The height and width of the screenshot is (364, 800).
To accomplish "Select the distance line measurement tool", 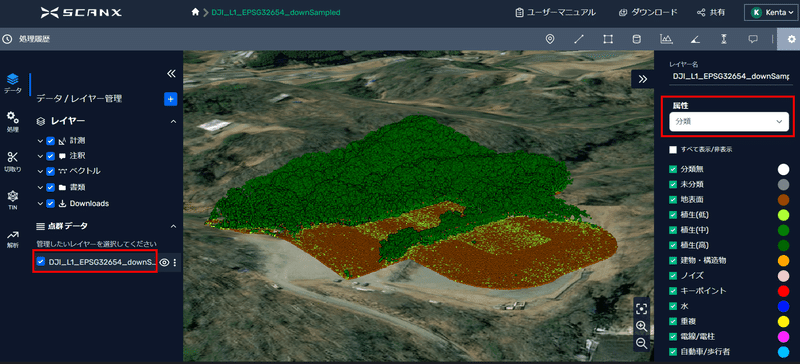I will [x=579, y=39].
